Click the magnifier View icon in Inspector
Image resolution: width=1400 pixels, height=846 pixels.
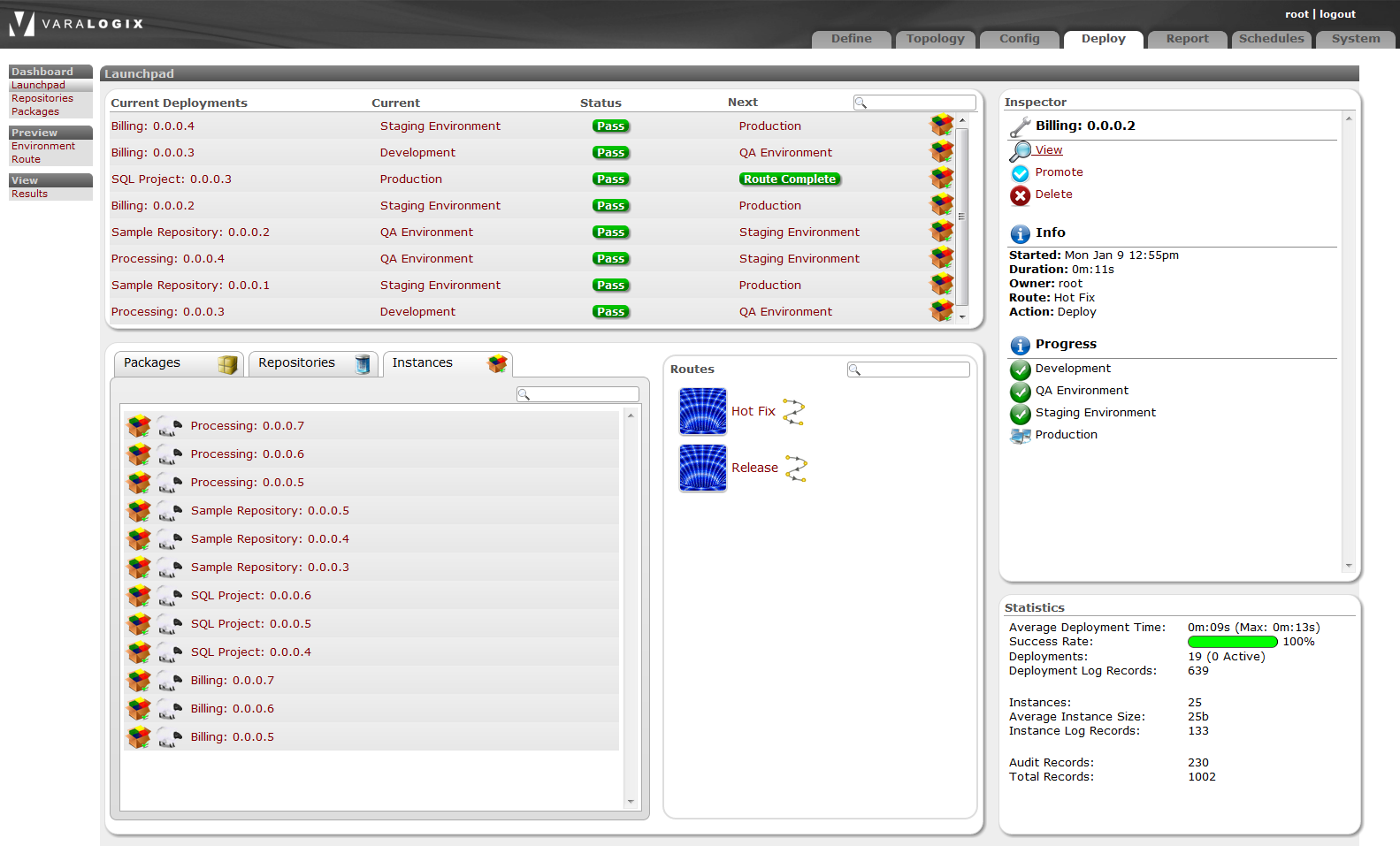tap(1021, 151)
